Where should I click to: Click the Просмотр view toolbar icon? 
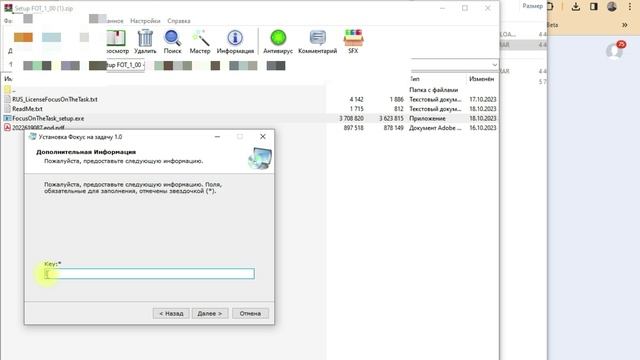pyautogui.click(x=117, y=41)
